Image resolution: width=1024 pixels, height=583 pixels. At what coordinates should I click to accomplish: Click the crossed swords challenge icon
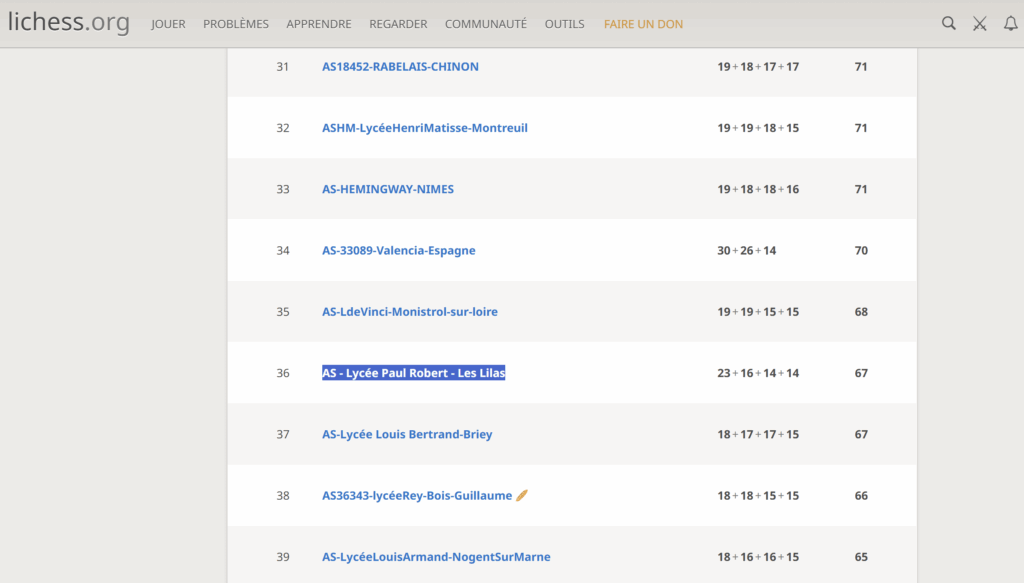coord(979,24)
